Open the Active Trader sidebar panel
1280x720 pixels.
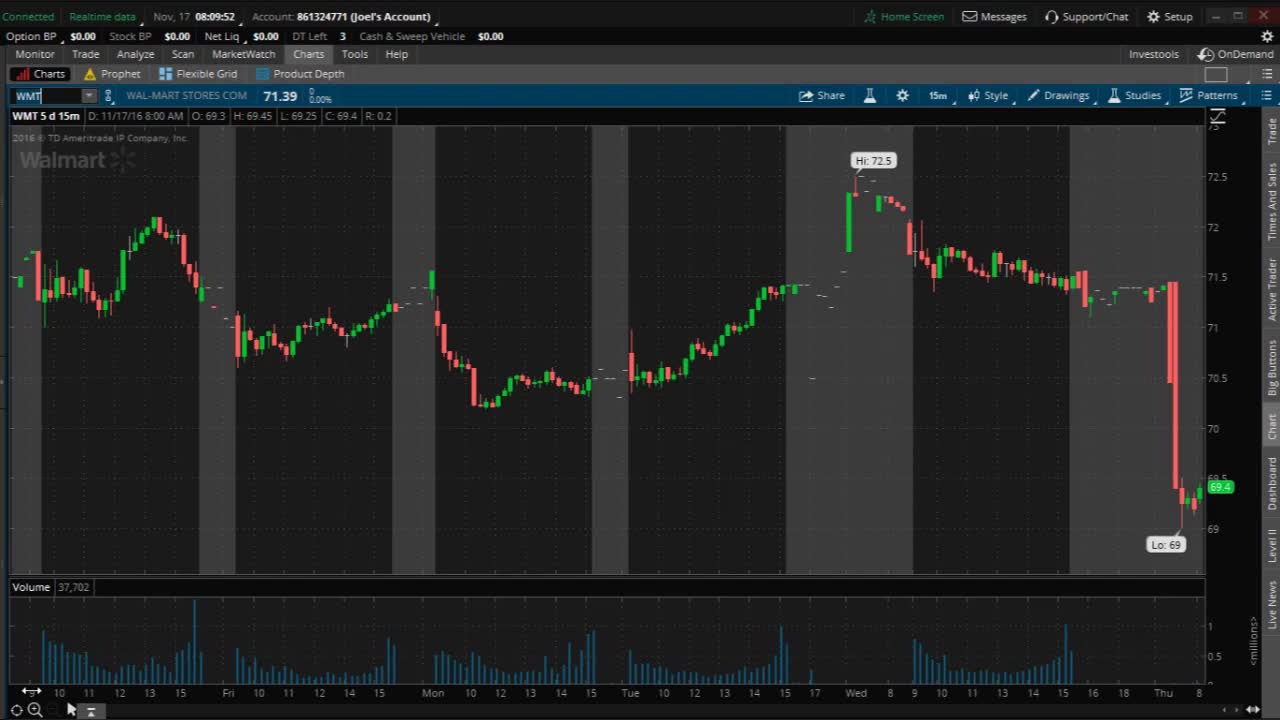[x=1272, y=289]
